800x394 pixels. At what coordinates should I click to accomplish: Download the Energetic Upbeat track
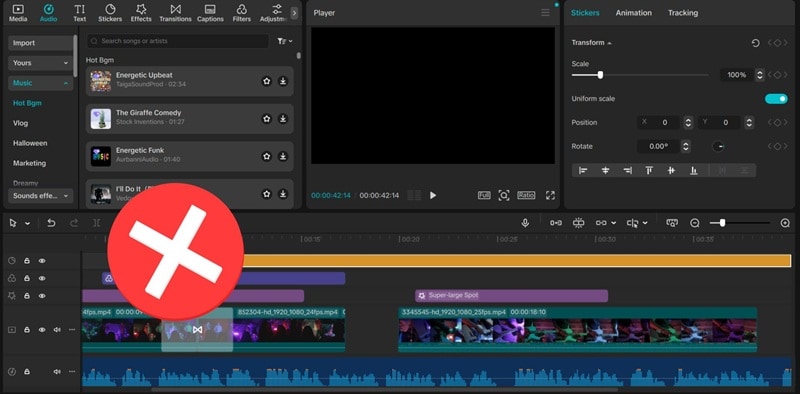pyautogui.click(x=283, y=81)
